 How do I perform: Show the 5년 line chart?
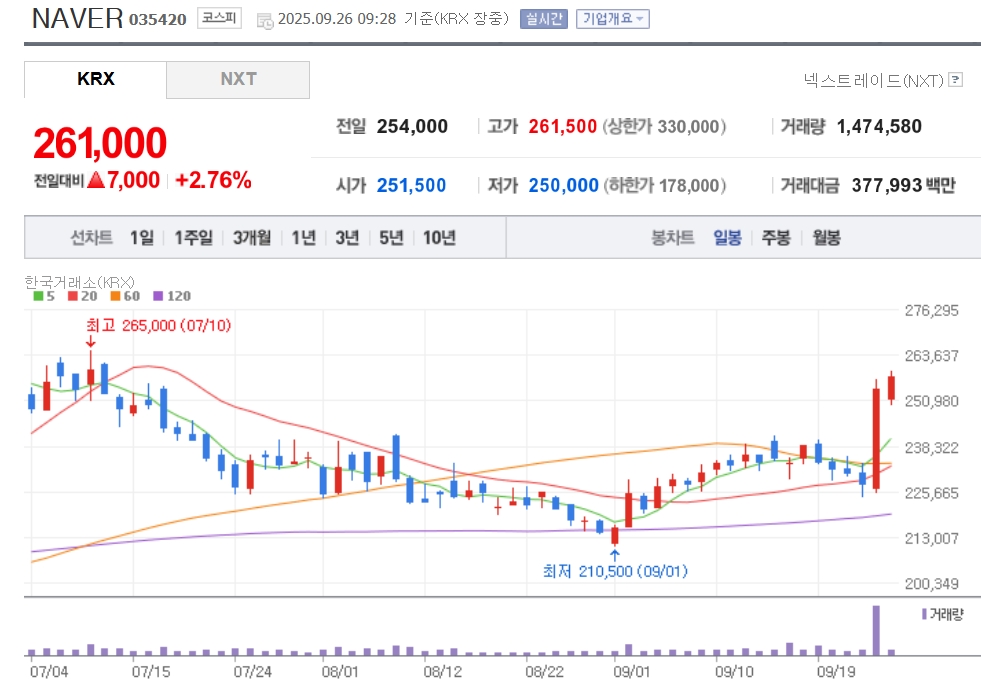391,238
